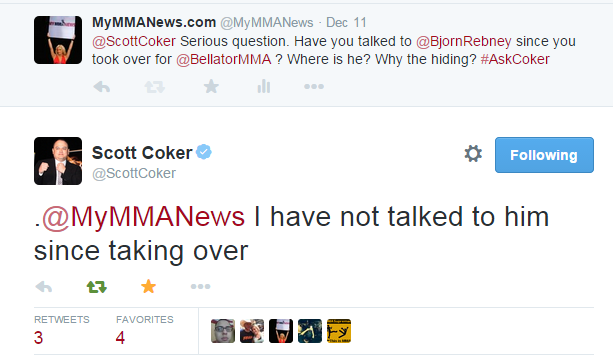The width and height of the screenshot is (613, 363).
Task: Open the @BellatorMMA mention link
Action: 224,59
